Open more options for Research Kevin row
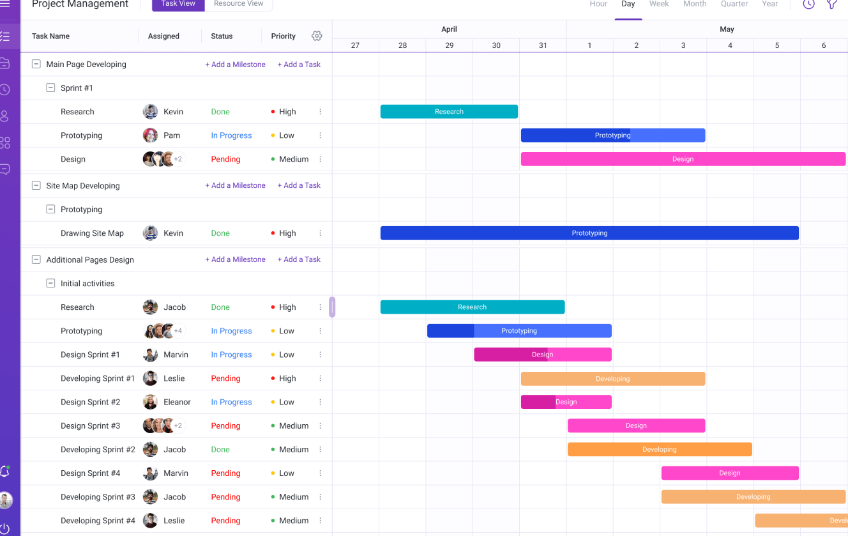 tap(320, 111)
